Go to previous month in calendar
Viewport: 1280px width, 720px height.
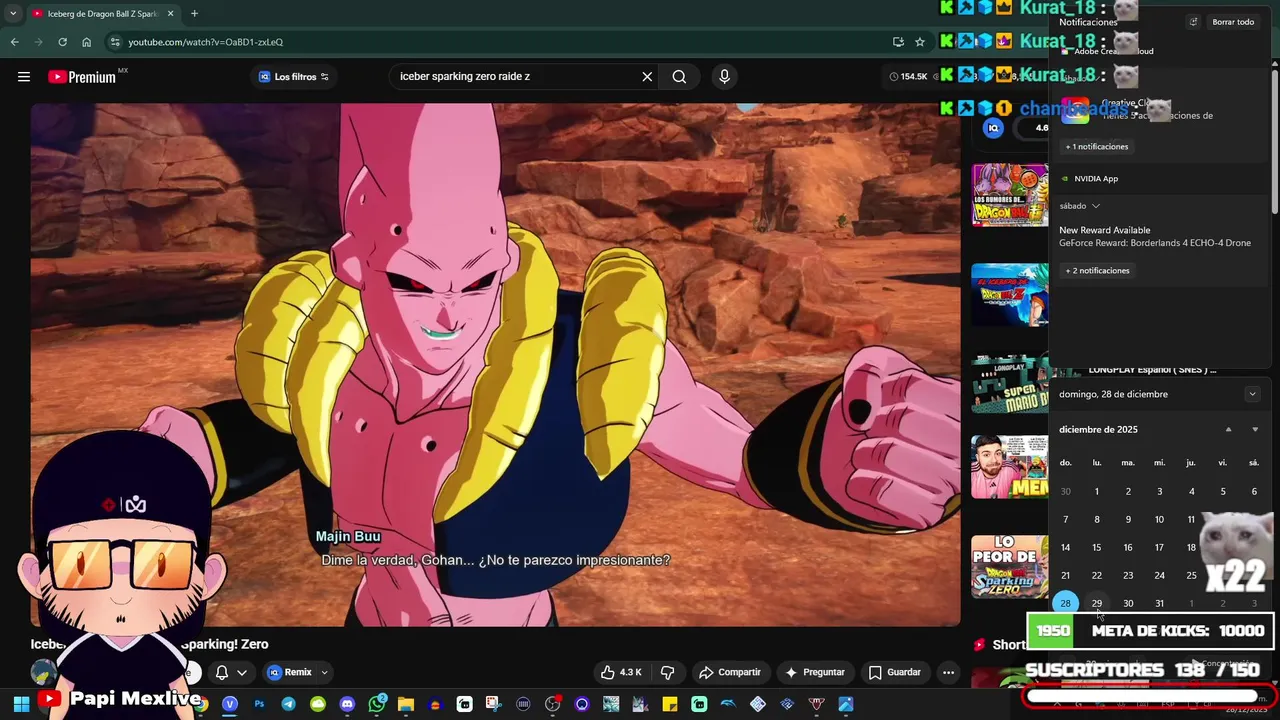pyautogui.click(x=1229, y=430)
